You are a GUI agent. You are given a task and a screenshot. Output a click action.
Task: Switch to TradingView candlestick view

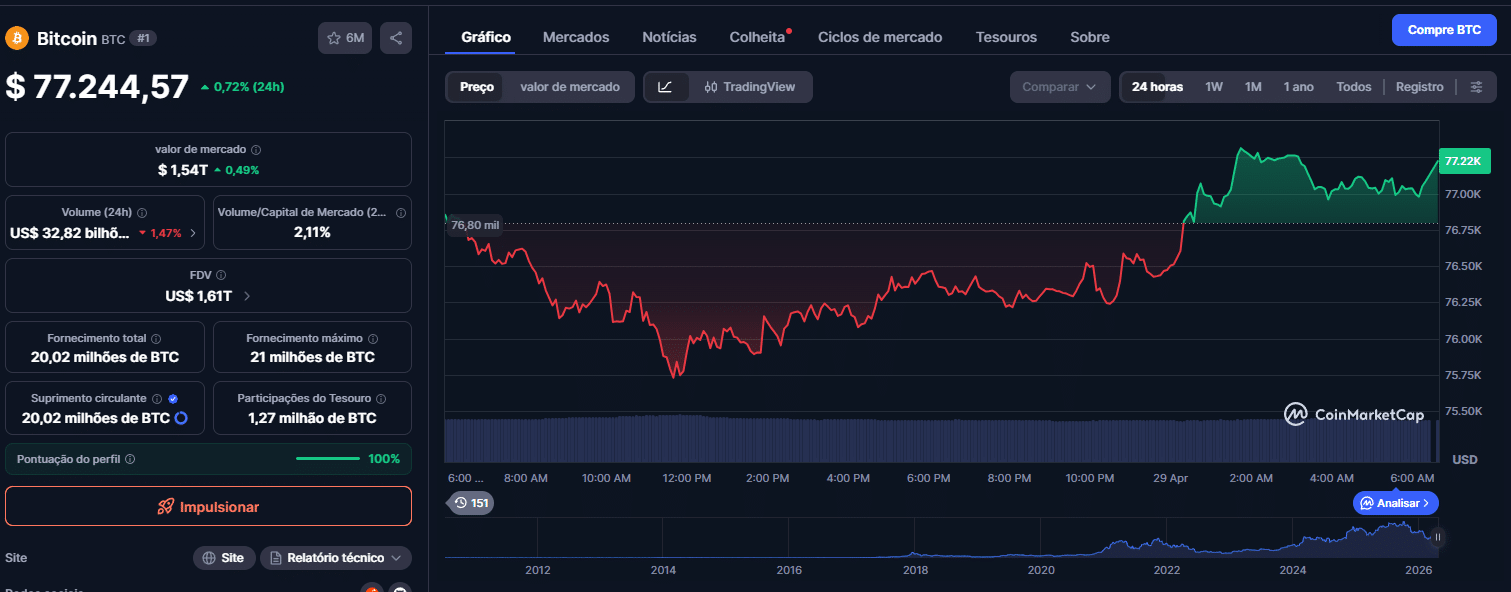click(760, 87)
